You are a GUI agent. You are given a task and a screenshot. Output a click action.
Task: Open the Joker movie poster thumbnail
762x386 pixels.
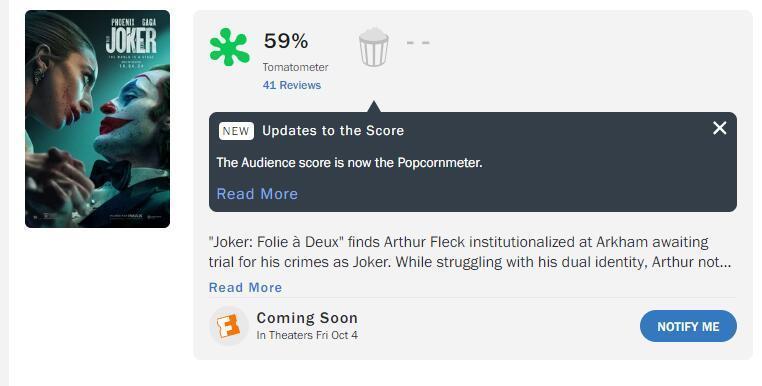coord(98,119)
